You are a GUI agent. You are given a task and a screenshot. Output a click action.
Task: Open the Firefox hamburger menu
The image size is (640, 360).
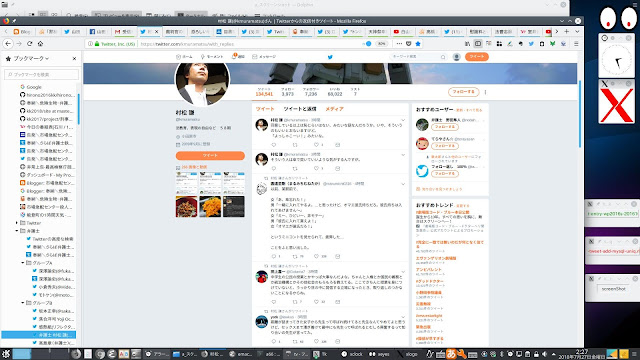[576, 44]
